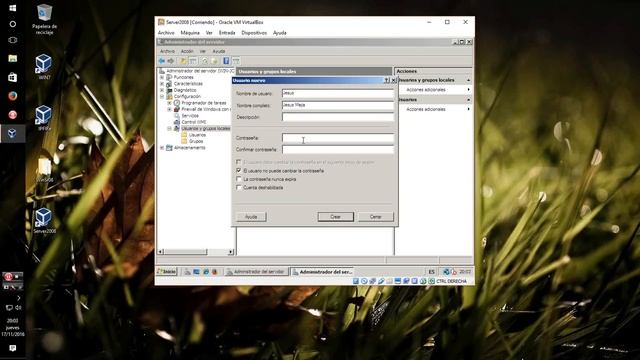The image size is (640, 360).
Task: Click the Crear button
Action: point(336,217)
